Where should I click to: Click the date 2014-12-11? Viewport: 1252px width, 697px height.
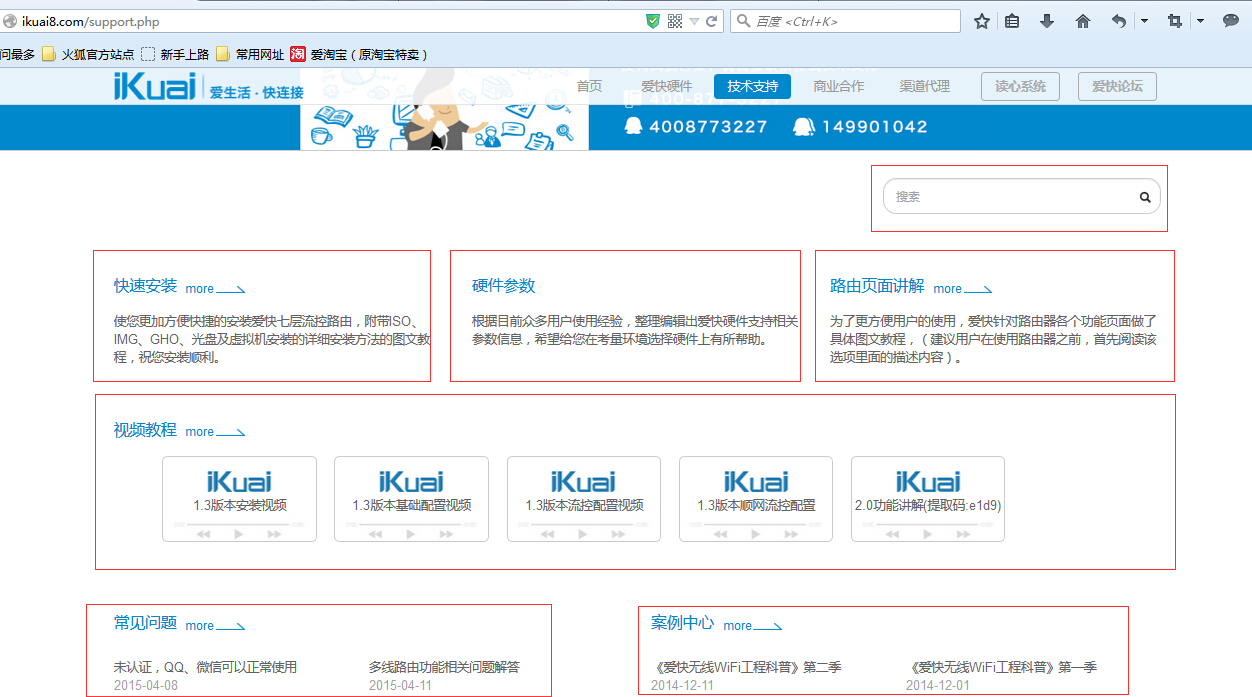click(x=682, y=685)
